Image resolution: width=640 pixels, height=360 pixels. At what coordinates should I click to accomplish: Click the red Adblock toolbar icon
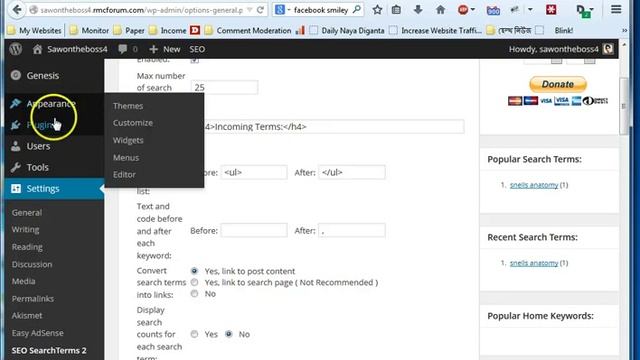tap(463, 9)
